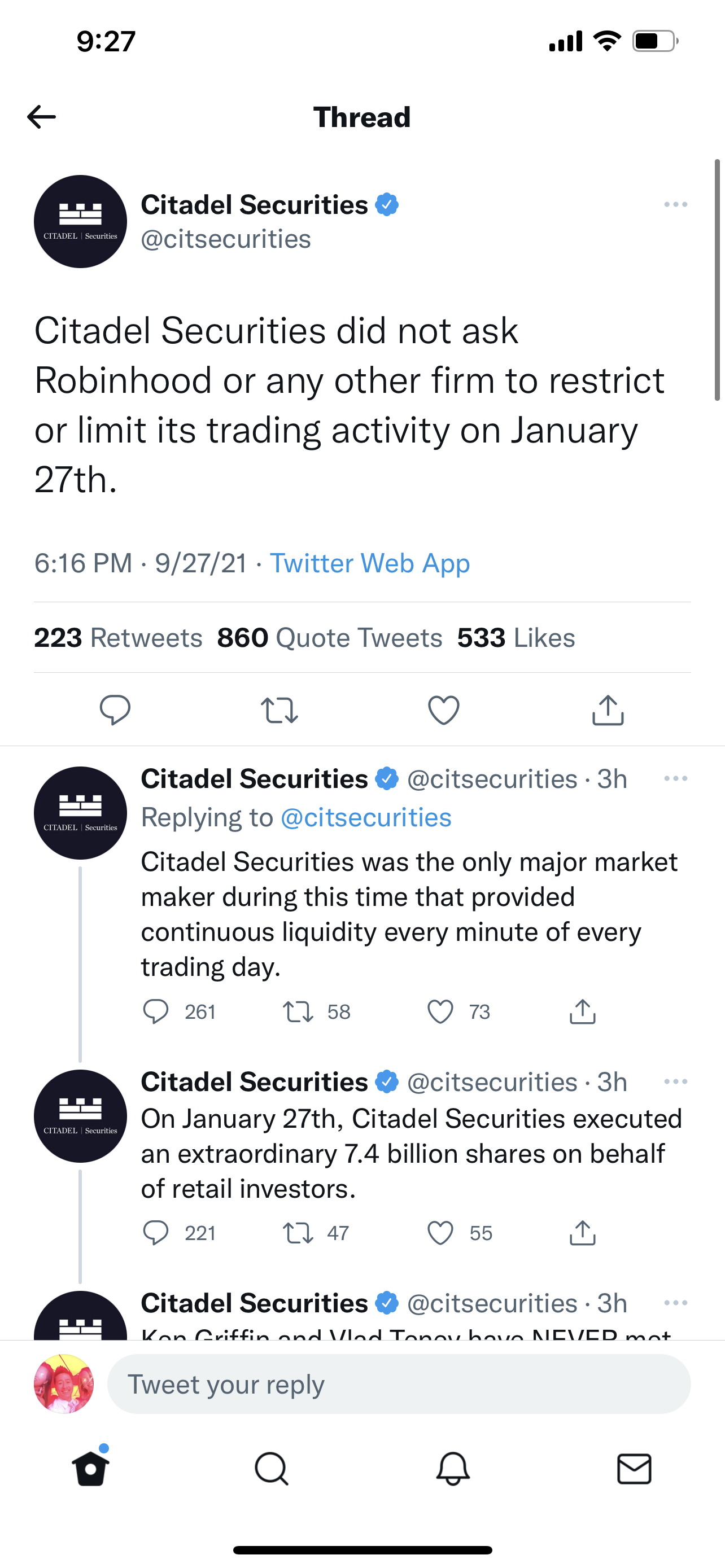Tap the back arrow in Thread header

41,117
